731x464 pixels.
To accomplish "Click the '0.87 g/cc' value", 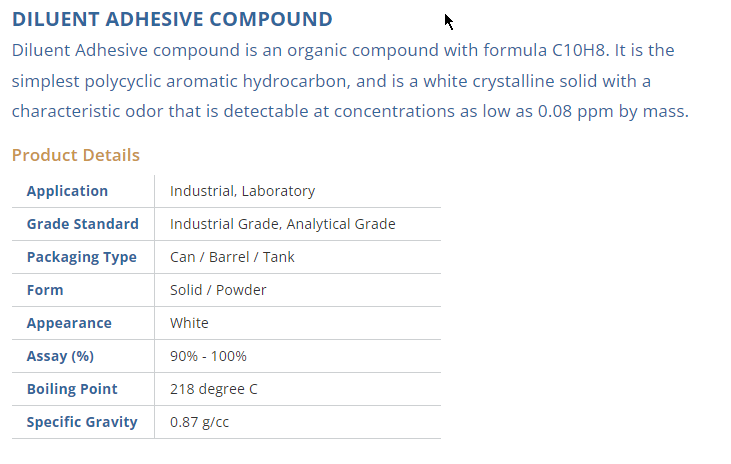I will (x=199, y=422).
